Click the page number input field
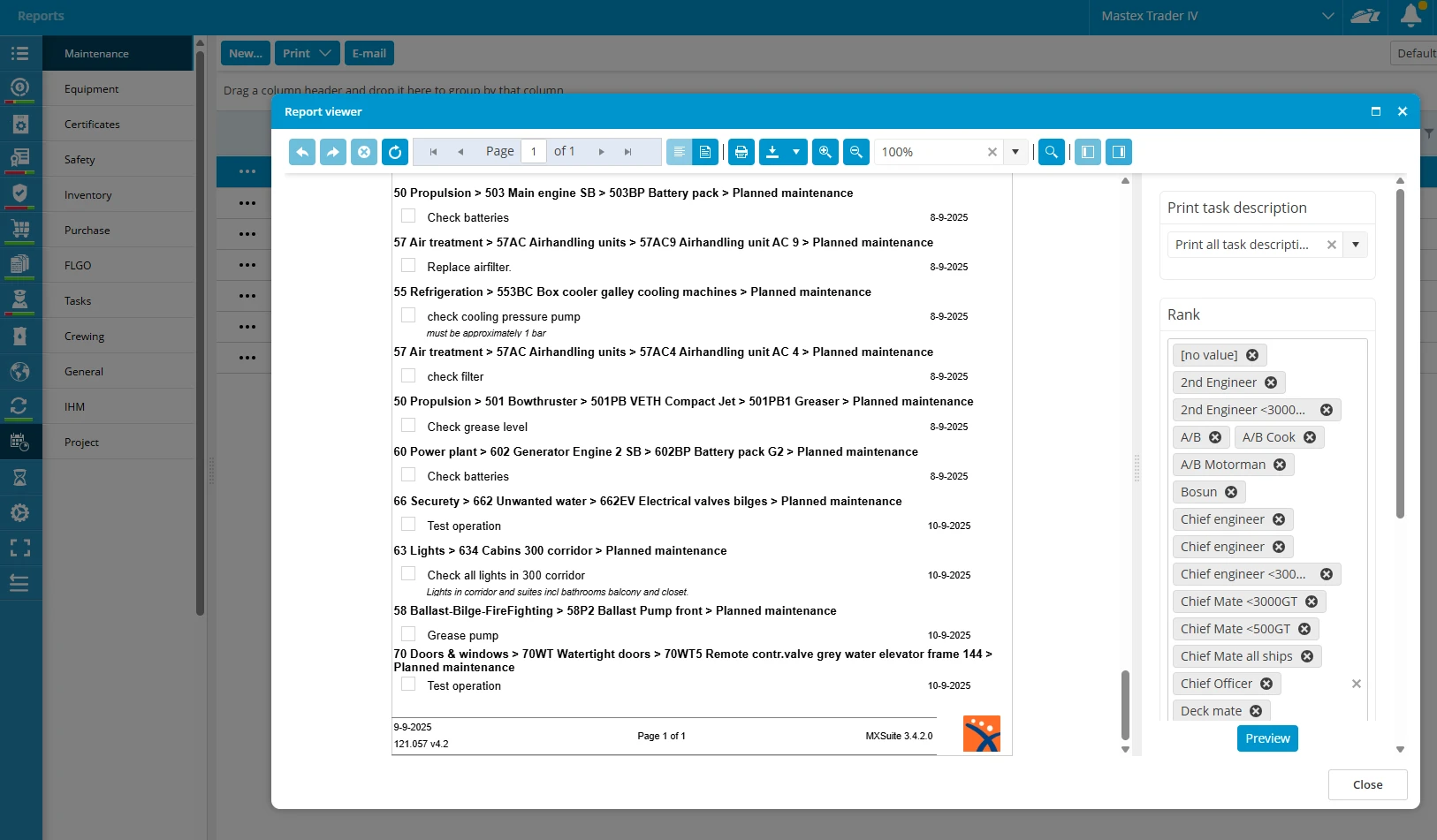This screenshot has height=840, width=1437. click(x=534, y=152)
